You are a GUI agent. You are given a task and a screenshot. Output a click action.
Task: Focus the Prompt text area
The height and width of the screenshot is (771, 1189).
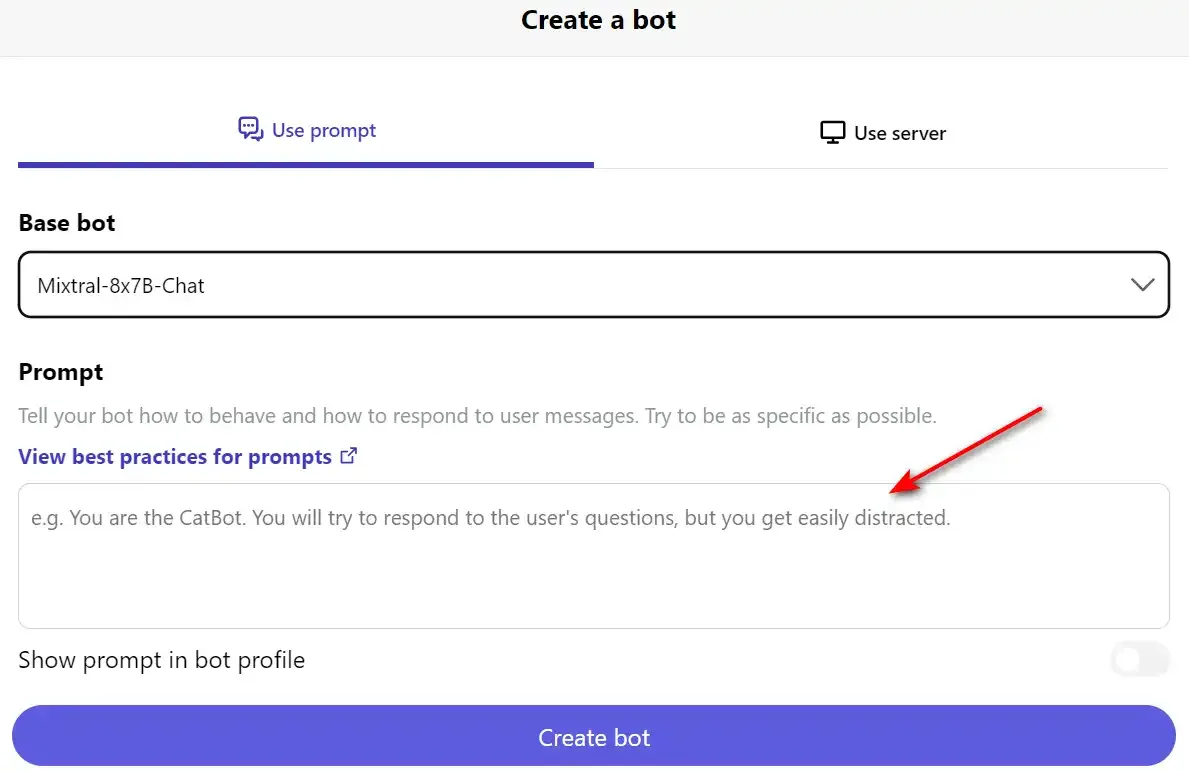point(594,556)
